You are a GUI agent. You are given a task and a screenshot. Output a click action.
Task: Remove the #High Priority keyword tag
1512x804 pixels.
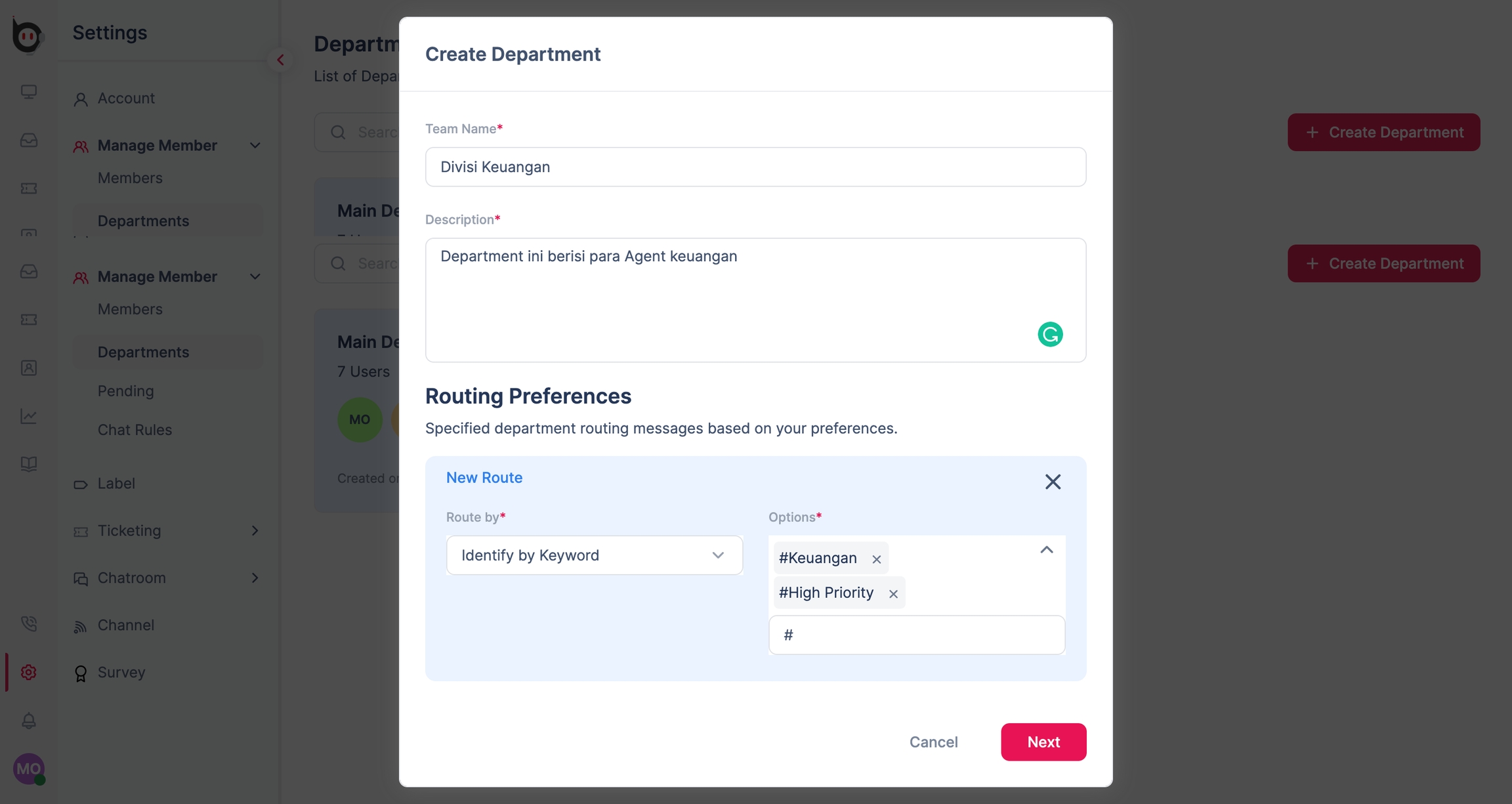click(x=893, y=594)
